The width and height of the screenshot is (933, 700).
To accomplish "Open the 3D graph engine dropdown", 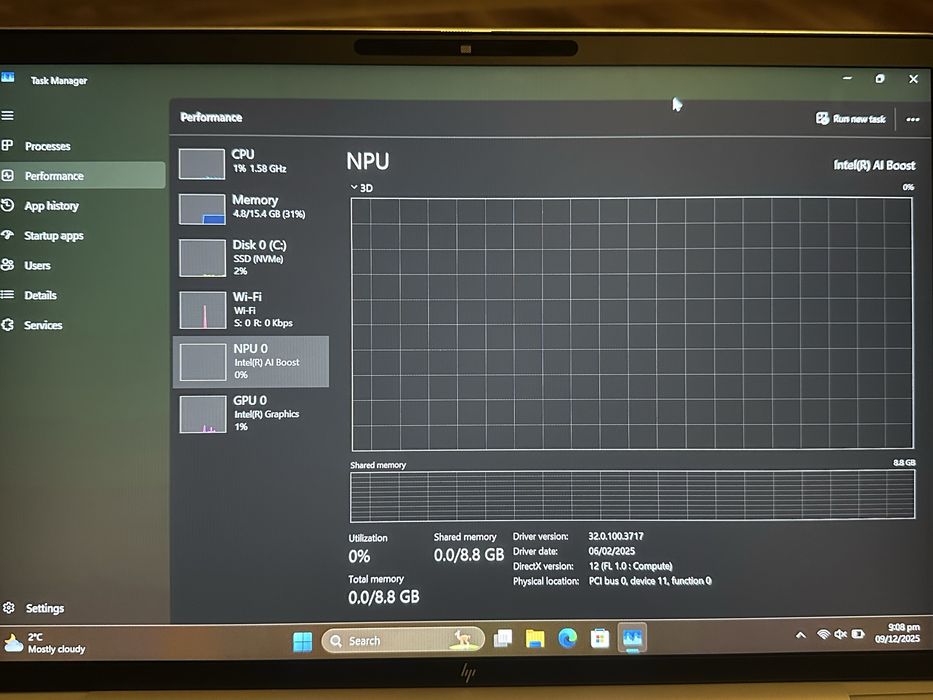I will pyautogui.click(x=361, y=188).
